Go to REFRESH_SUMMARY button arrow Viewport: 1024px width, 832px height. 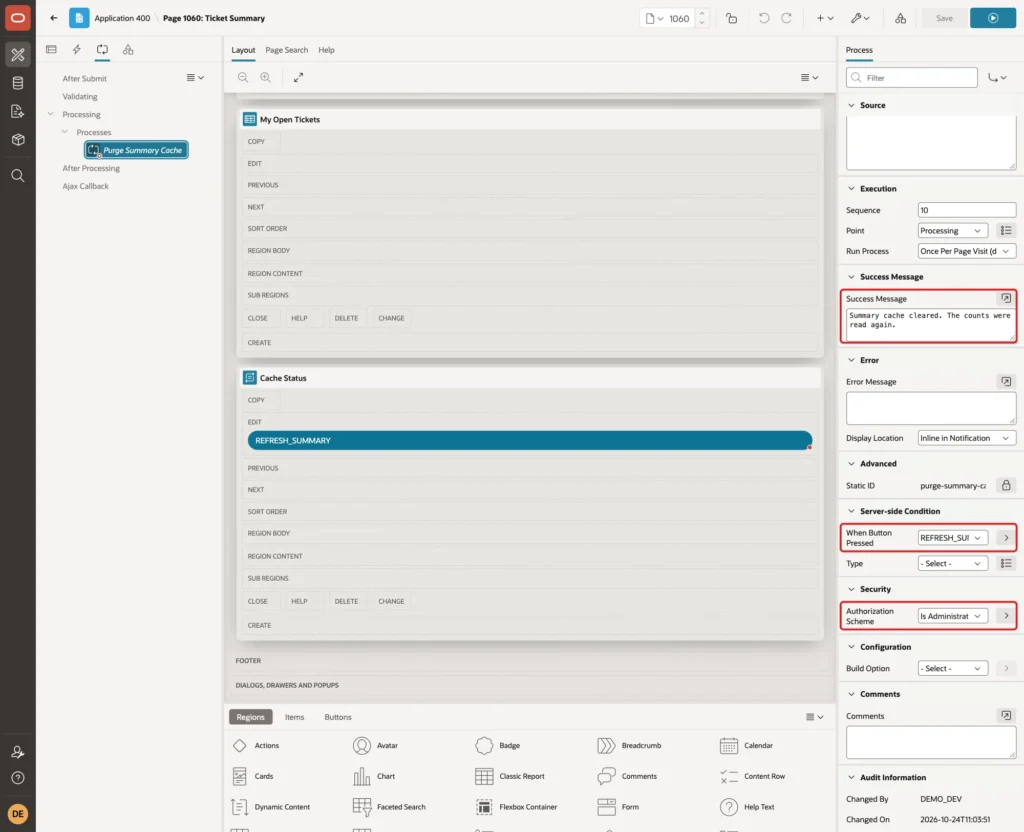(1006, 537)
